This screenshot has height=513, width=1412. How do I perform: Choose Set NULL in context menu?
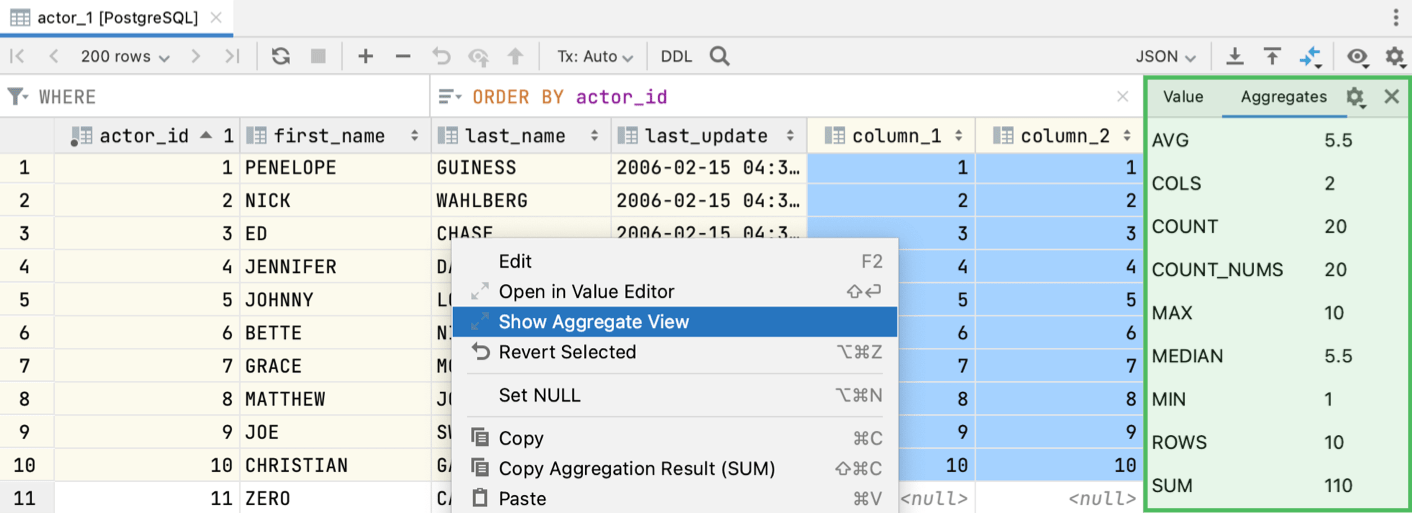click(x=675, y=395)
